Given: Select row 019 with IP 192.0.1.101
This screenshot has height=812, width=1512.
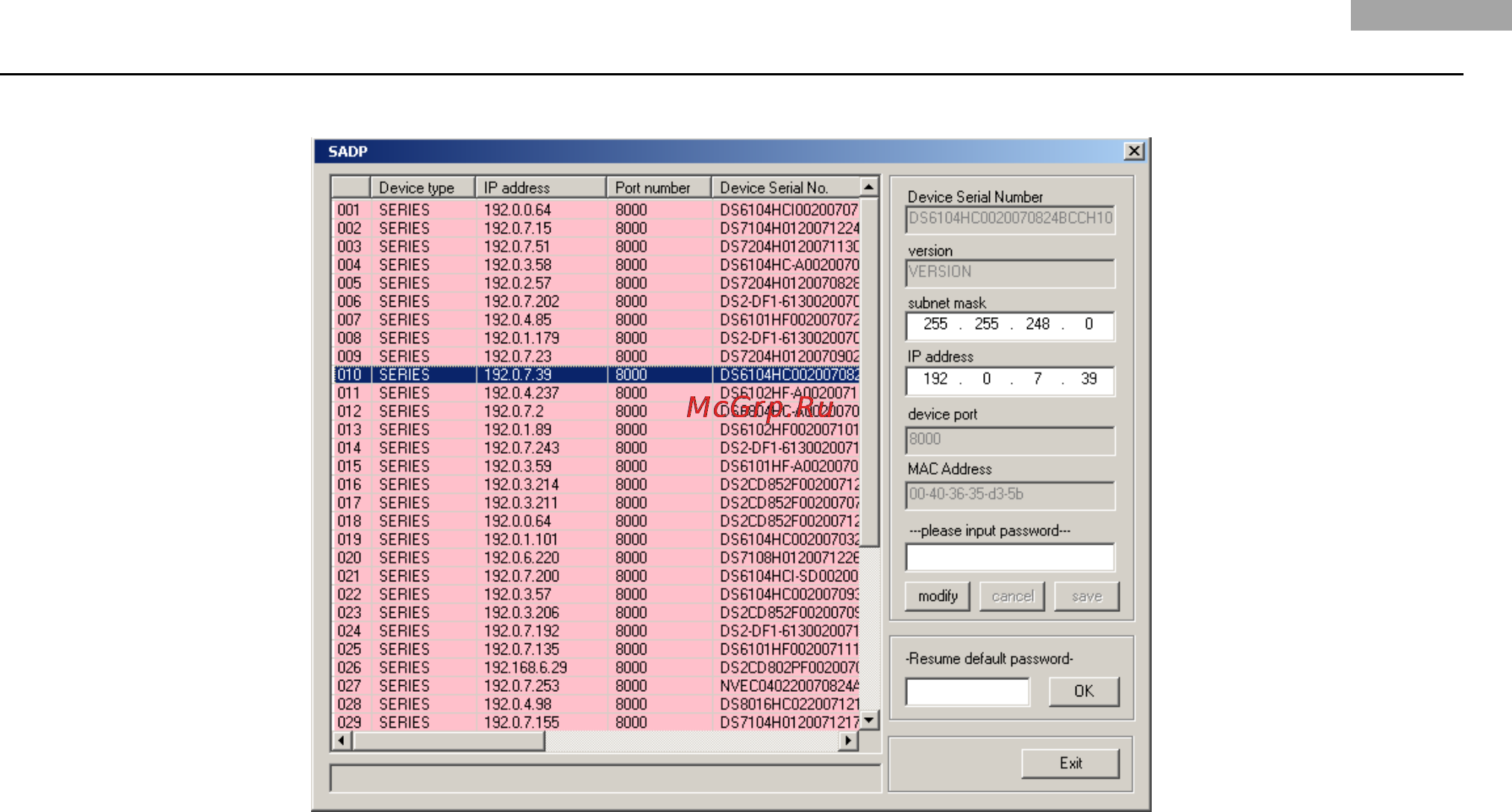Looking at the screenshot, I should pyautogui.click(x=596, y=539).
